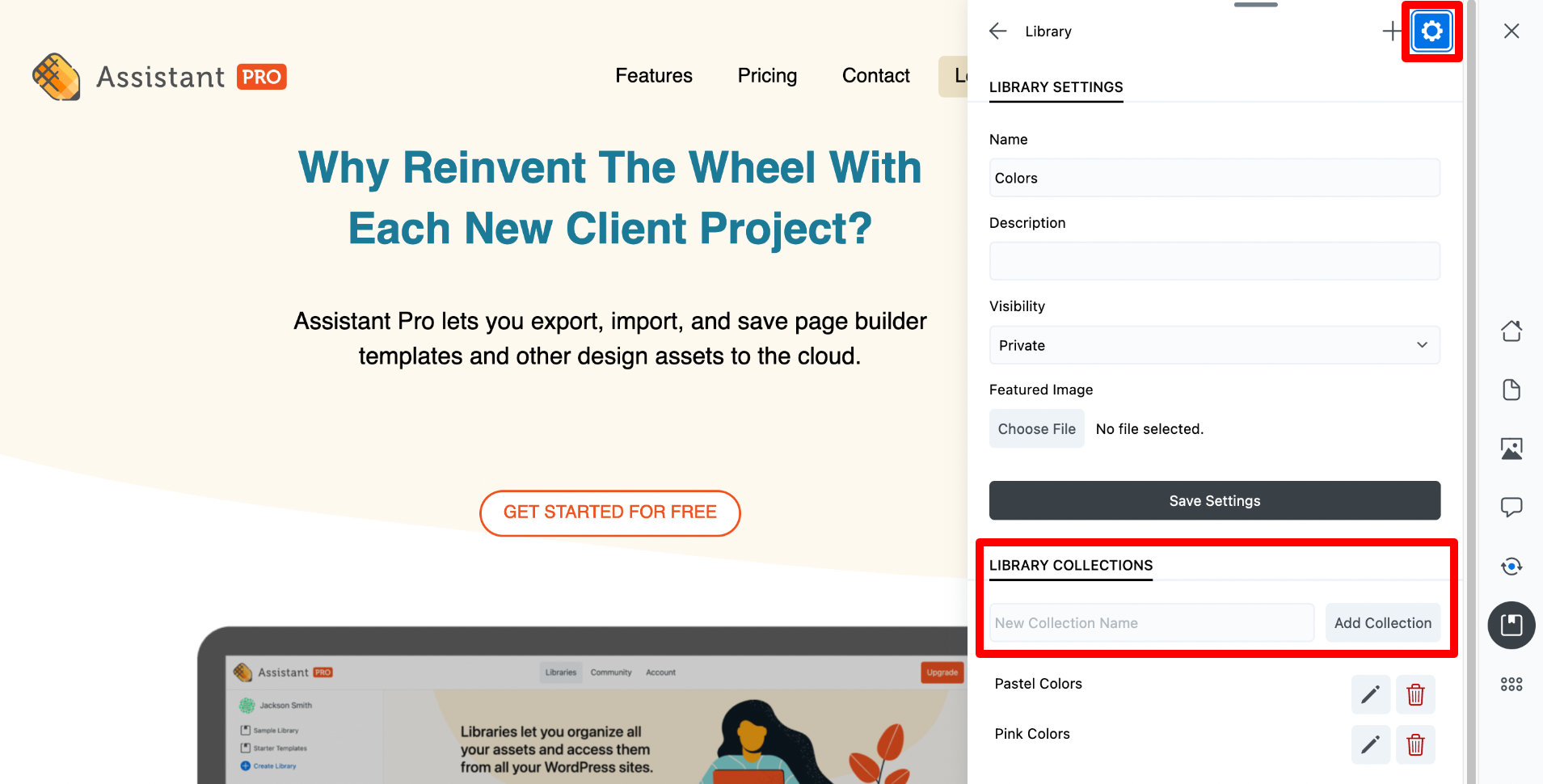
Task: Click GET STARTED FOR FREE
Action: coord(609,512)
